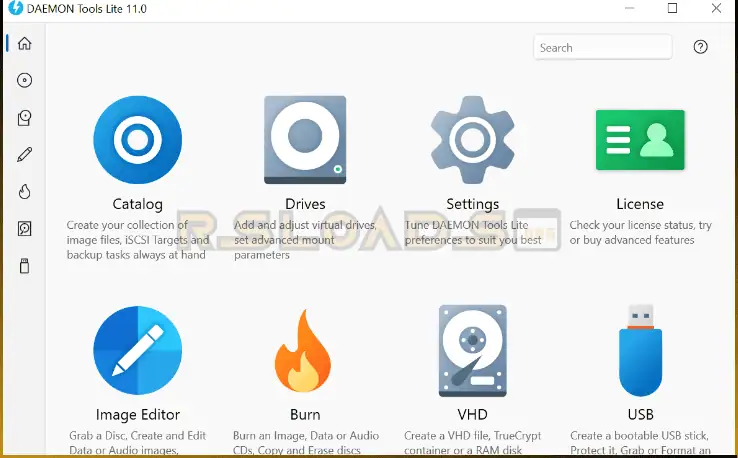Screen dimensions: 738x458
Task: Click the DAEMON Tools lightning logo in title bar
Action: pos(16,8)
